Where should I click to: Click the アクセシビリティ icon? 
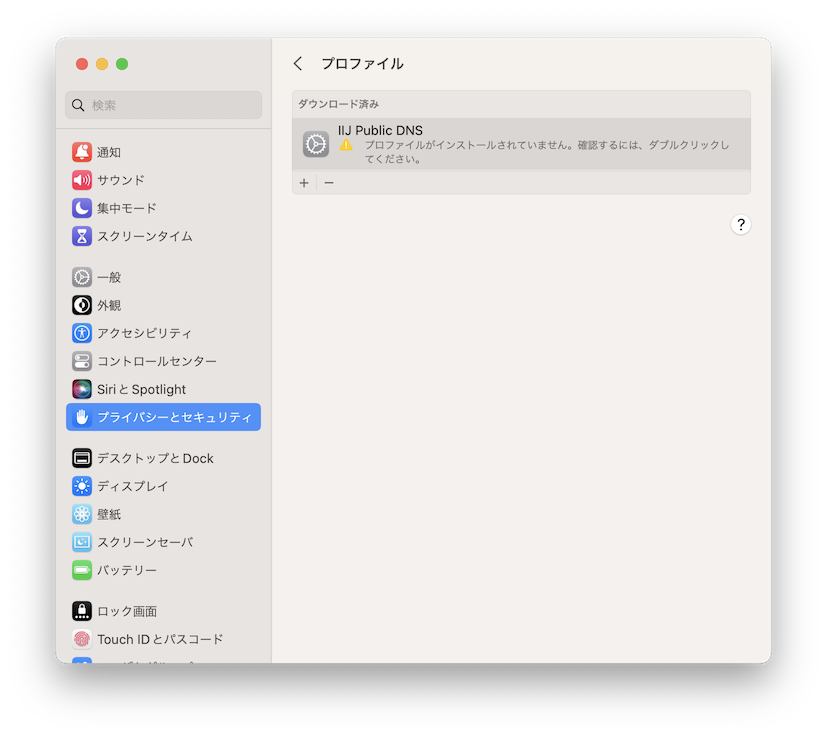82,333
